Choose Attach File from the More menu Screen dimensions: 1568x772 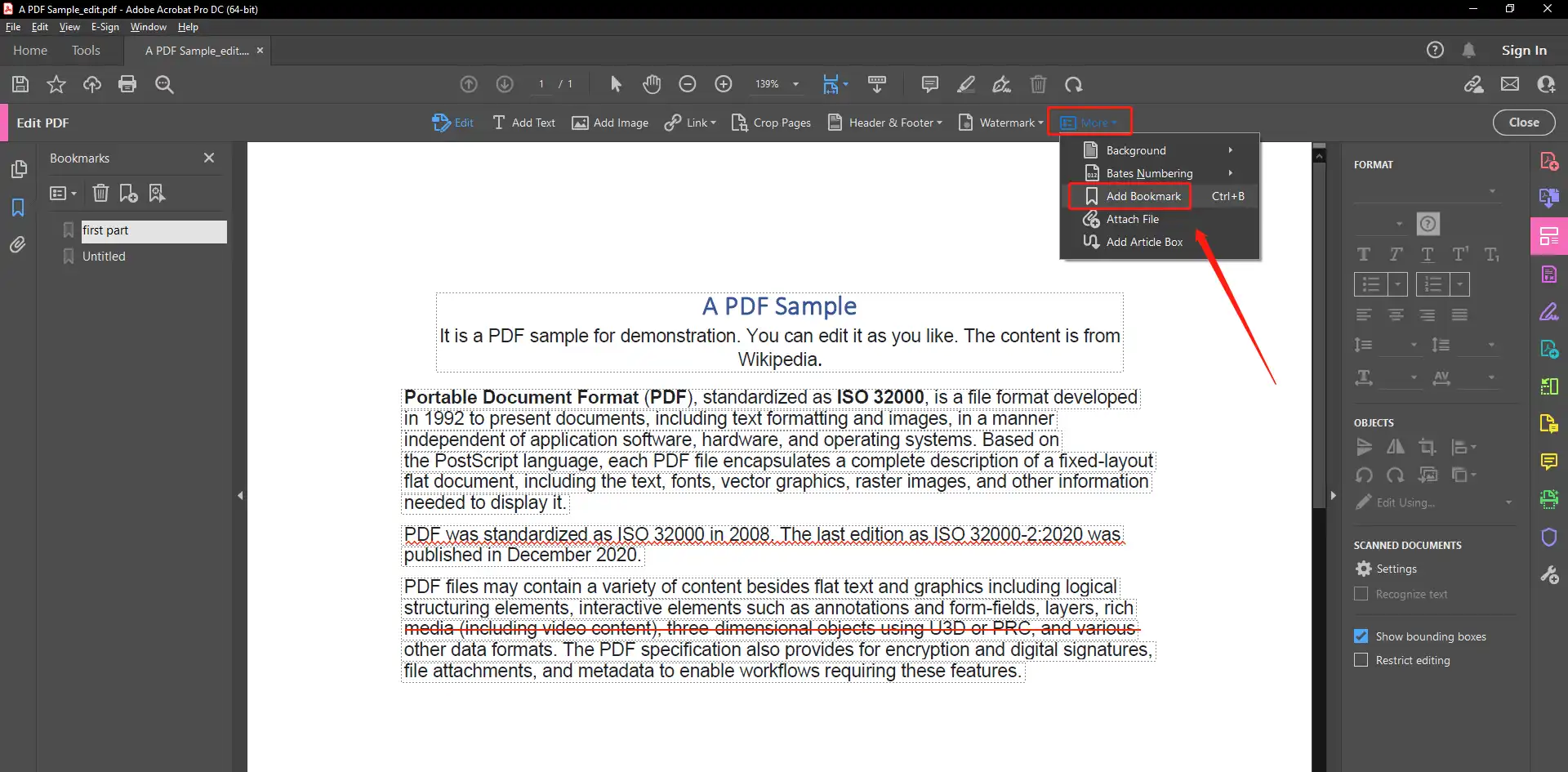pos(1160,219)
